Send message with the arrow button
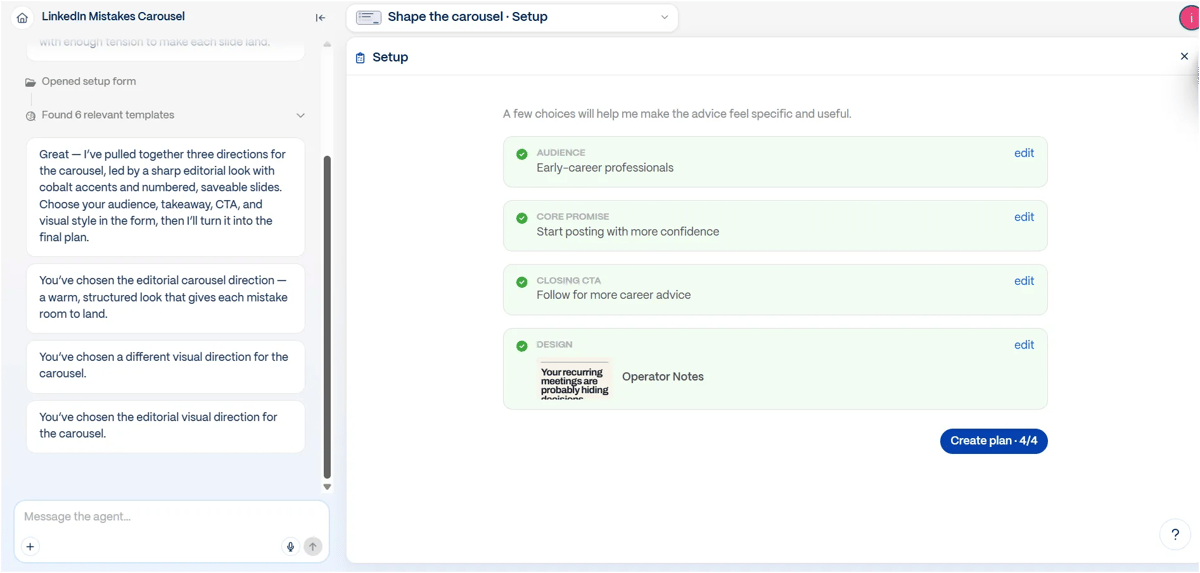 [x=313, y=547]
